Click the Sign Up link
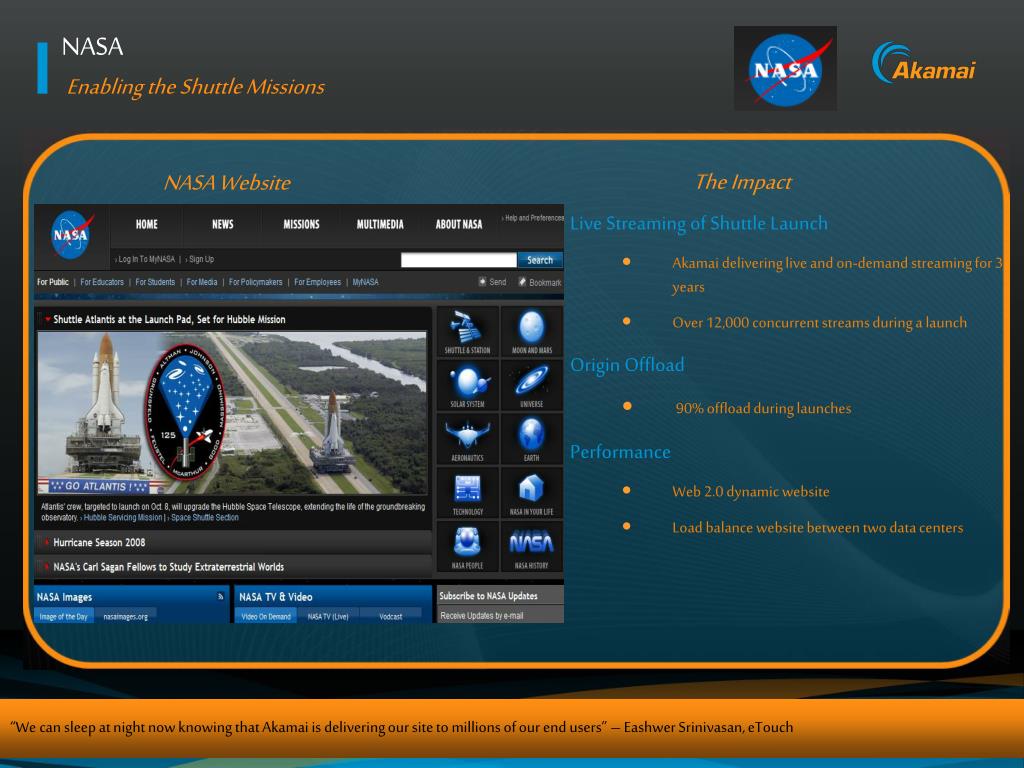1024x768 pixels. pyautogui.click(x=200, y=259)
